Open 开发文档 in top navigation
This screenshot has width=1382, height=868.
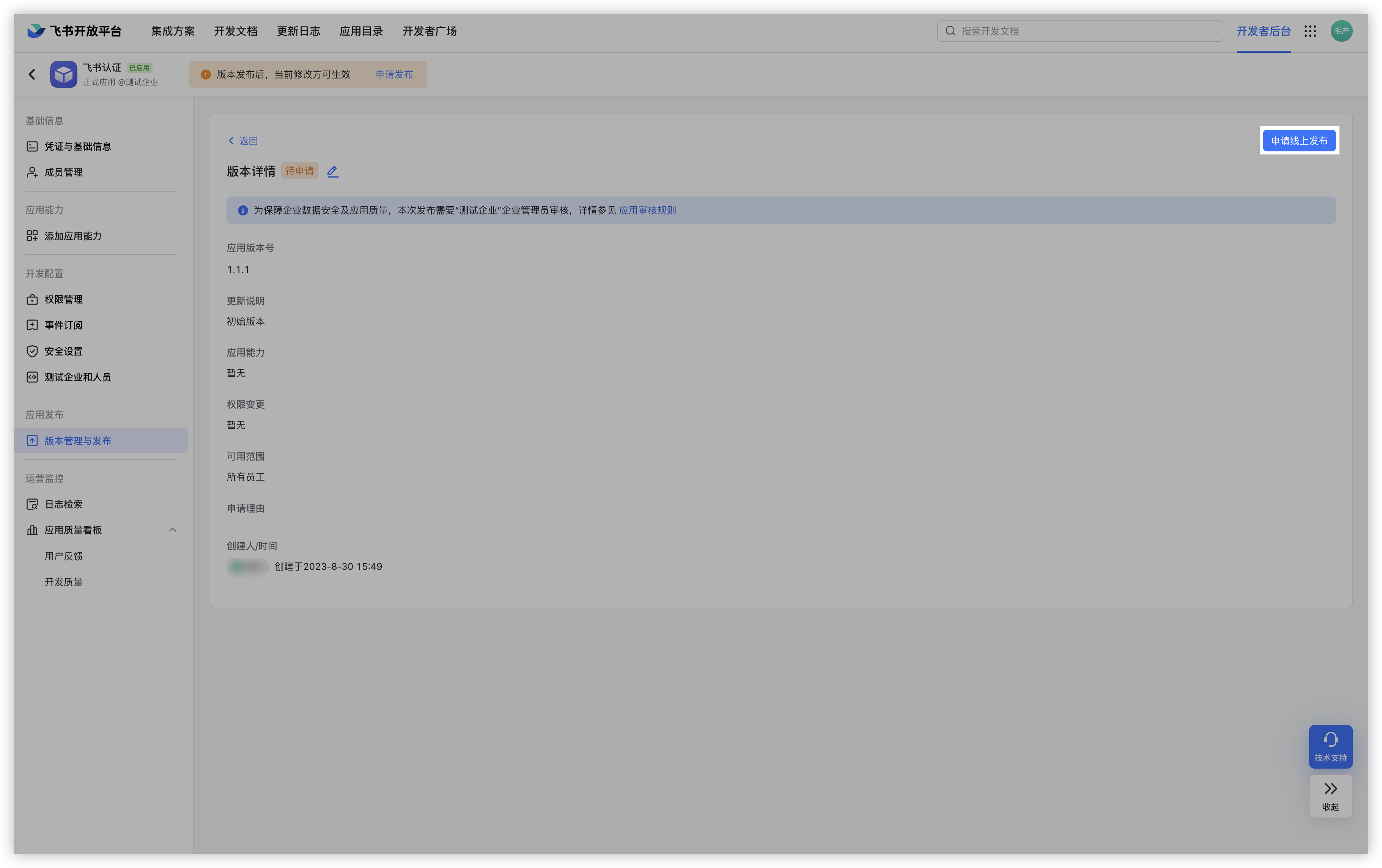(235, 31)
